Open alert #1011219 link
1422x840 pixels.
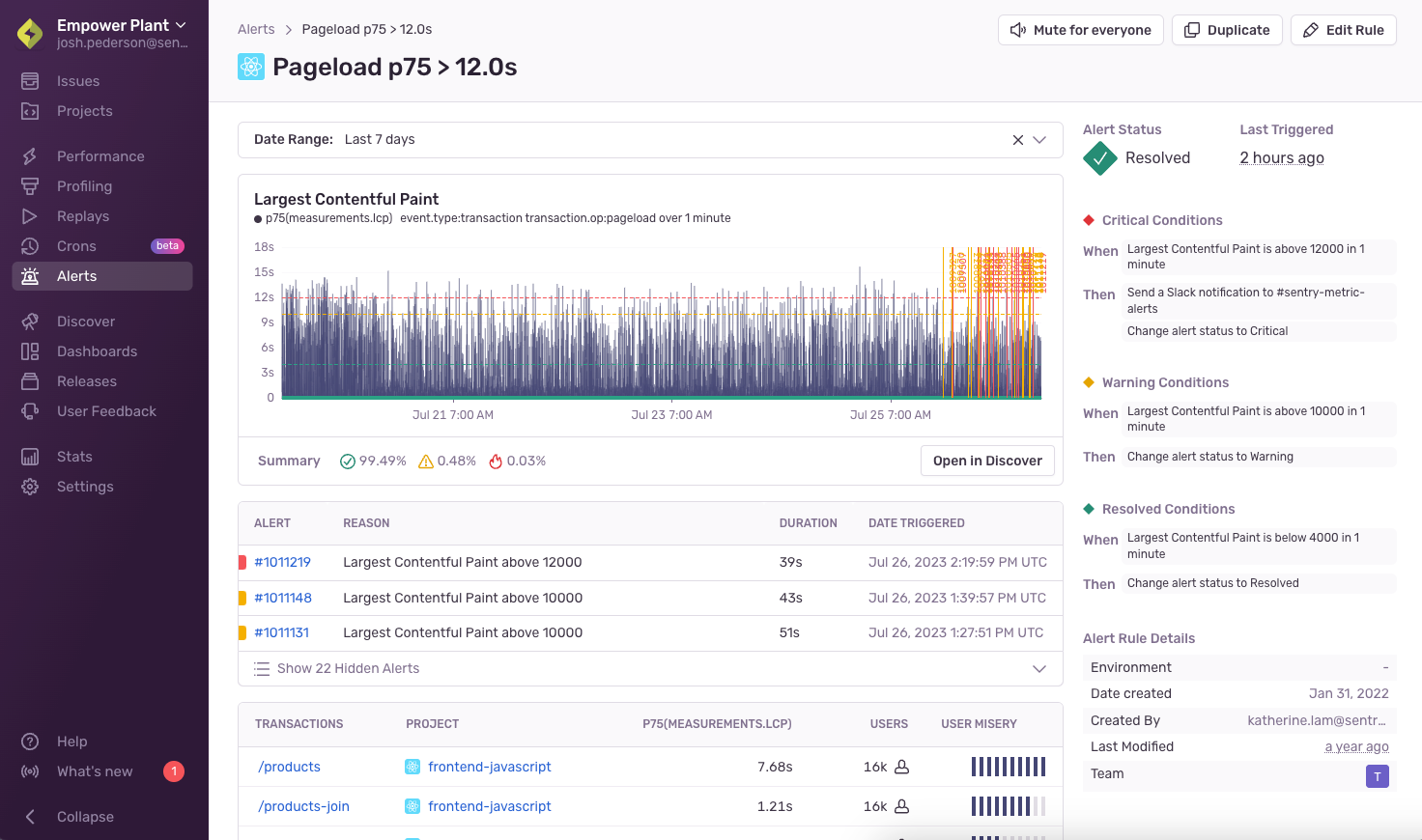coord(282,562)
